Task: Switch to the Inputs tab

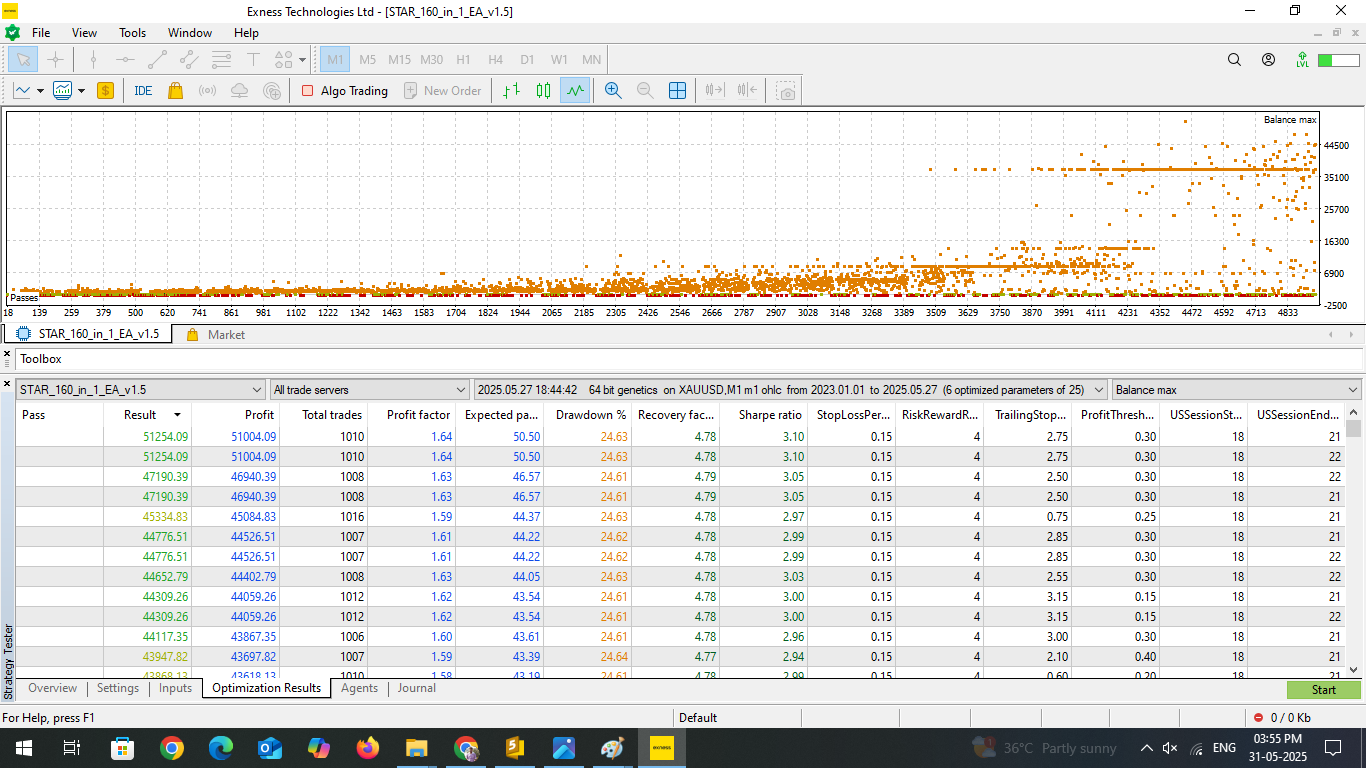Action: [x=175, y=688]
